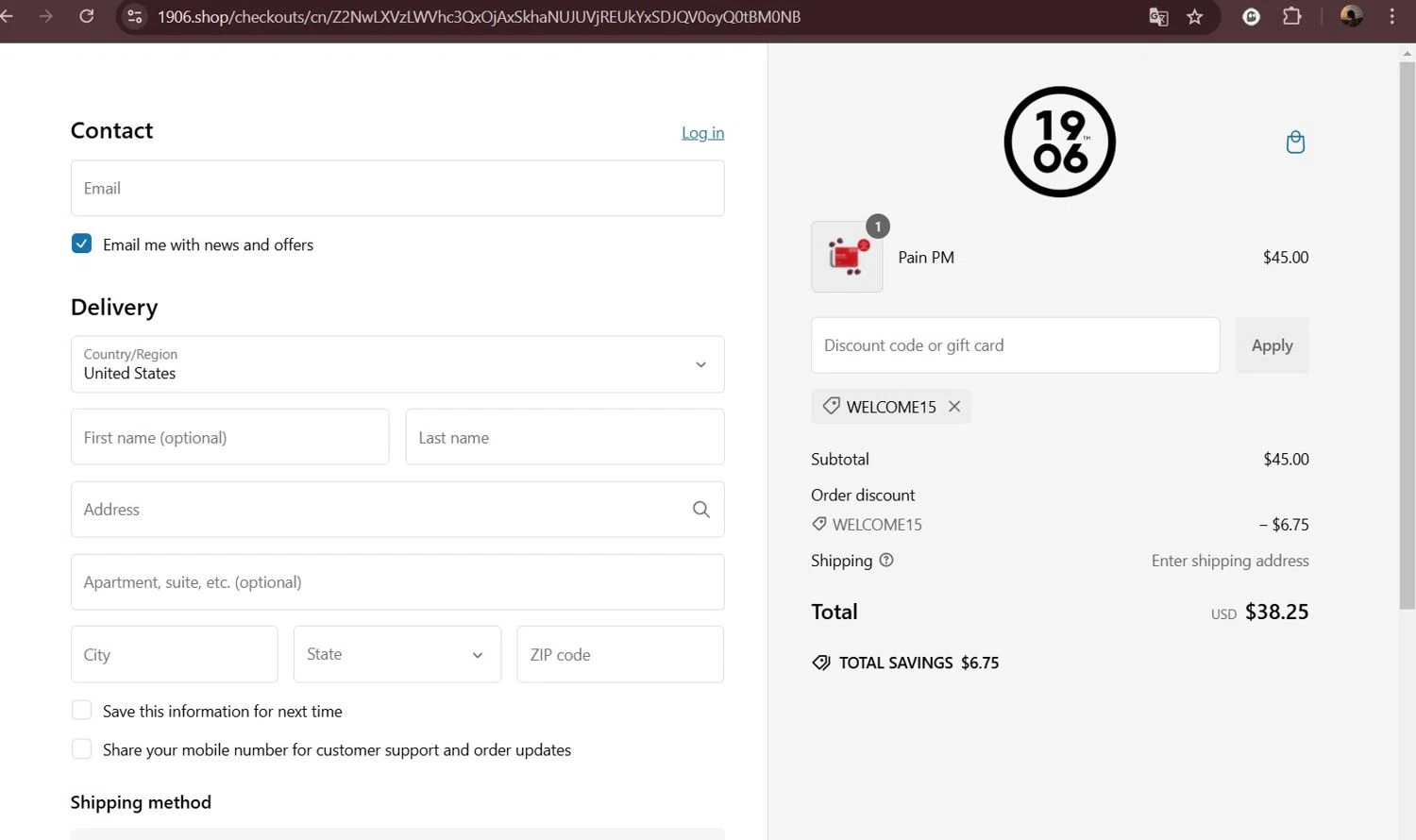This screenshot has width=1416, height=840.
Task: Click the Pain PM product thumbnail
Action: coord(847,257)
